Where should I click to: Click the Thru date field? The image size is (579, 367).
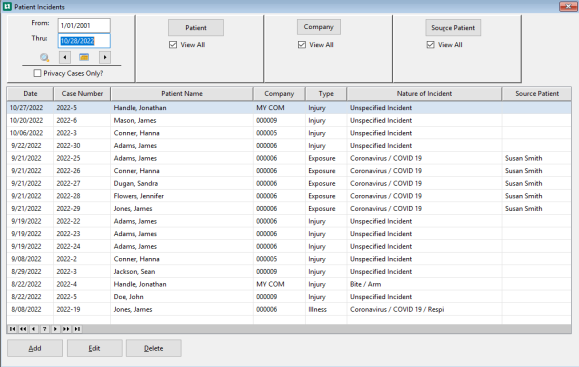[x=84, y=41]
